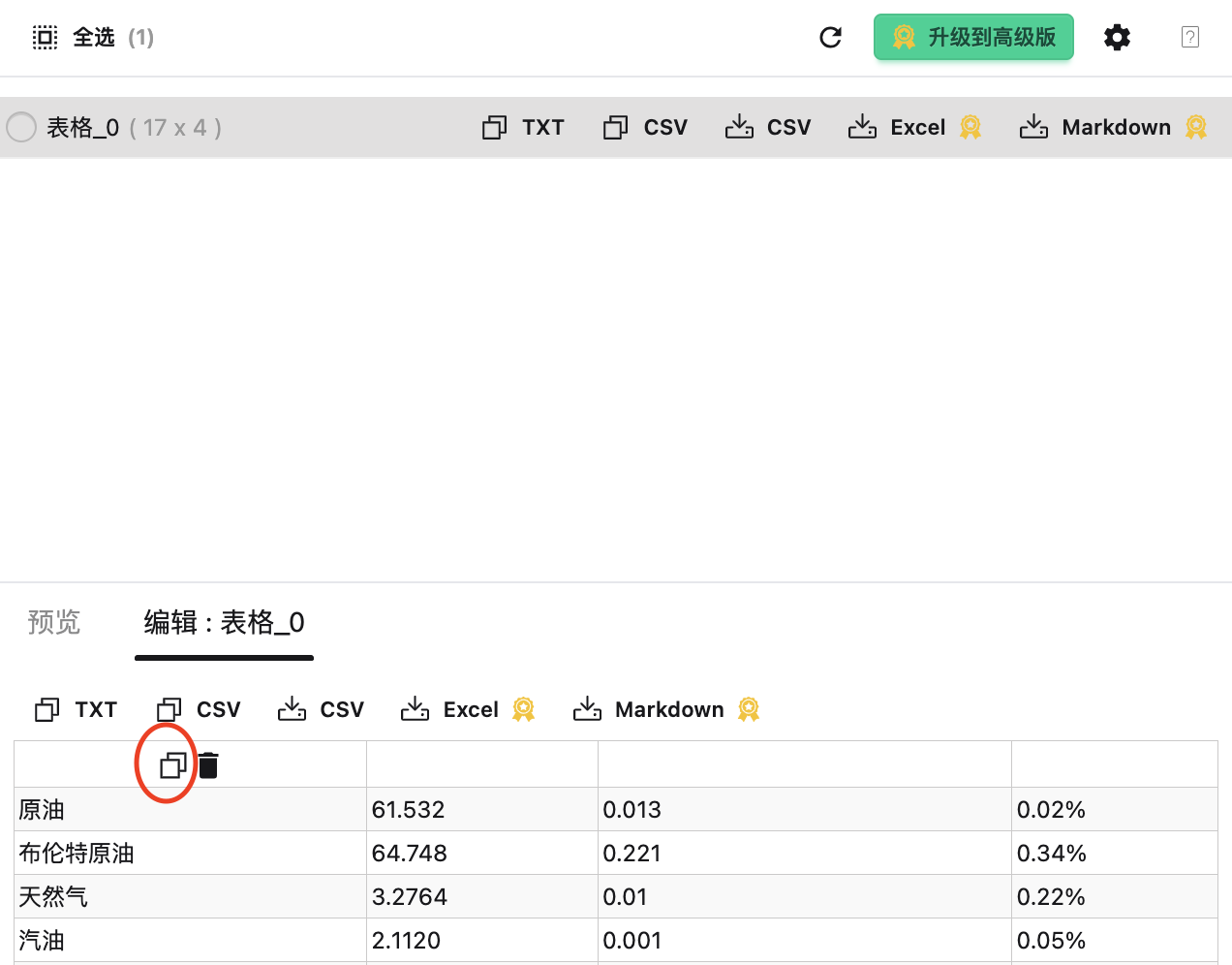The height and width of the screenshot is (965, 1232).
Task: Download Markdown in the edit panel toolbar
Action: pos(649,709)
